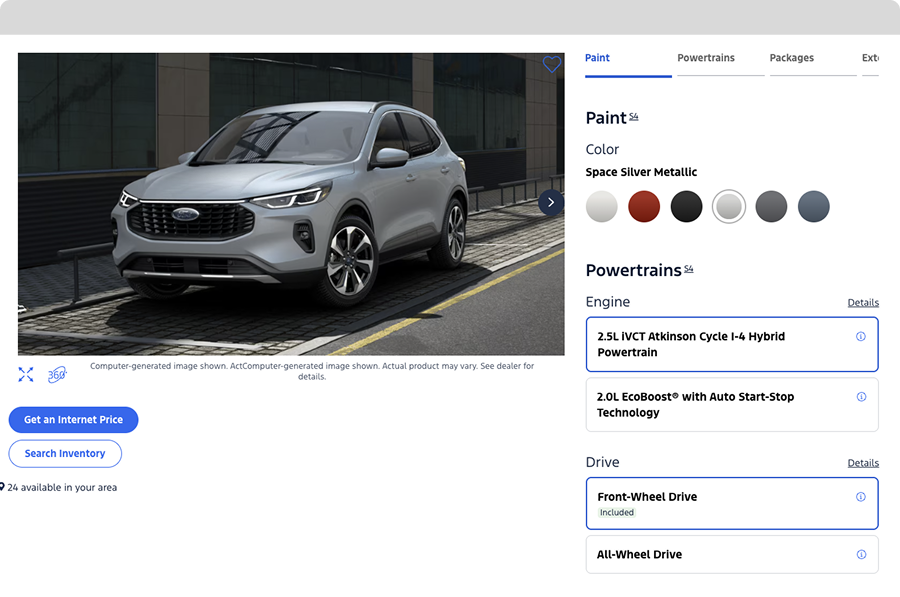Show next vehicle image with arrow
This screenshot has height=597, width=900.
point(551,202)
